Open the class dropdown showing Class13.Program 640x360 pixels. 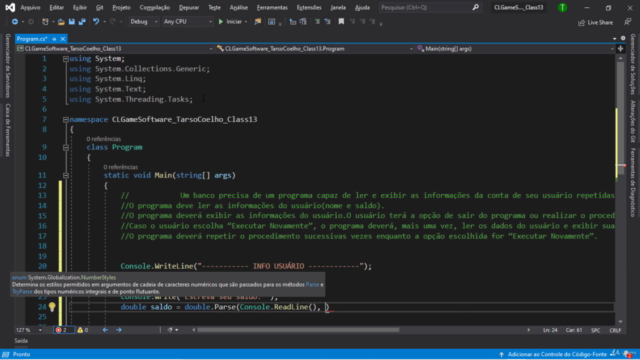point(315,49)
